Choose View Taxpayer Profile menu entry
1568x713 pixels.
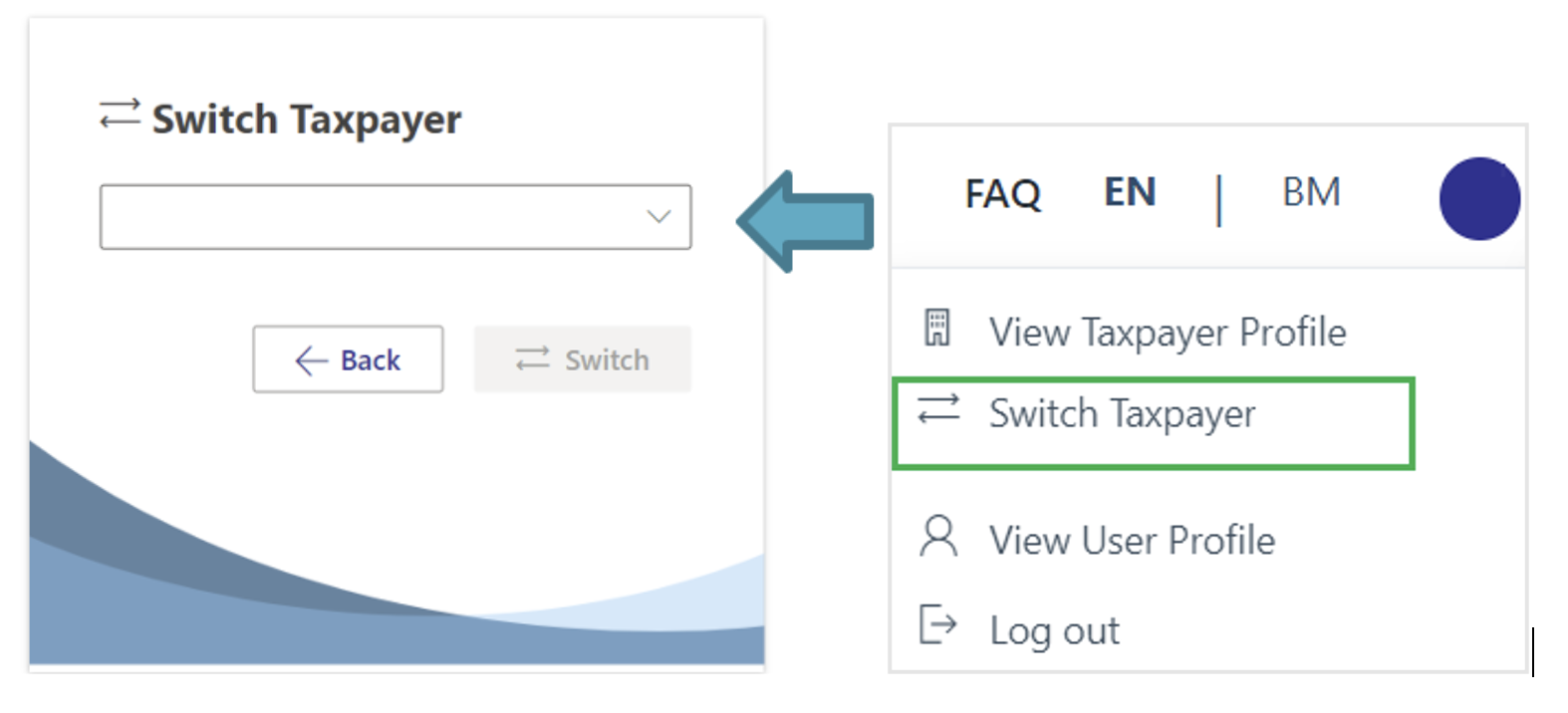[x=1167, y=333]
